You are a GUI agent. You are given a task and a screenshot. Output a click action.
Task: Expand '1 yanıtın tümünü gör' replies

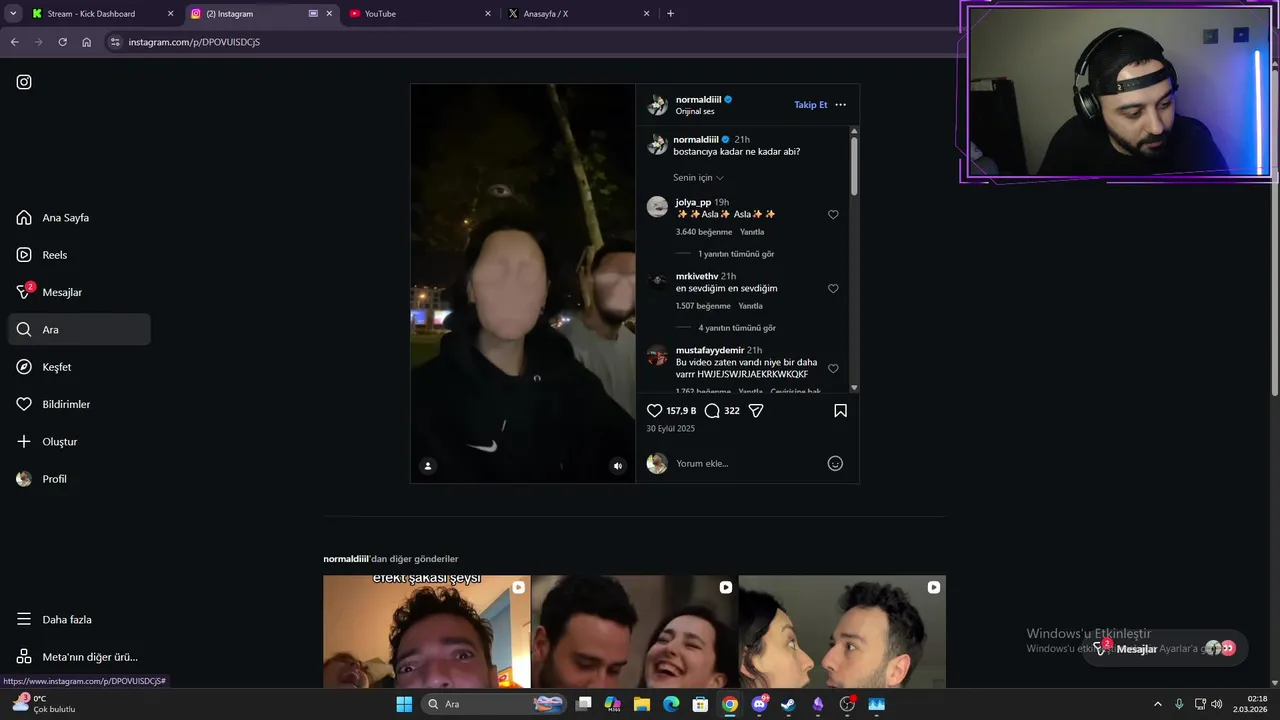click(736, 254)
